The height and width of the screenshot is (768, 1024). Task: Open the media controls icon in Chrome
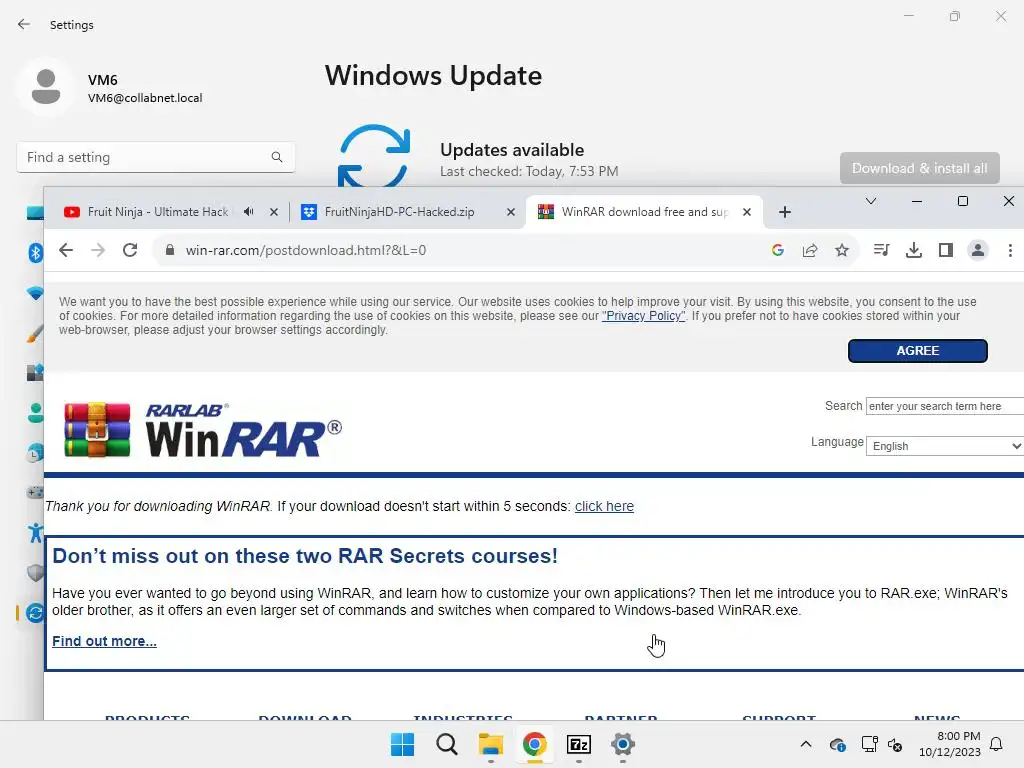pos(882,250)
